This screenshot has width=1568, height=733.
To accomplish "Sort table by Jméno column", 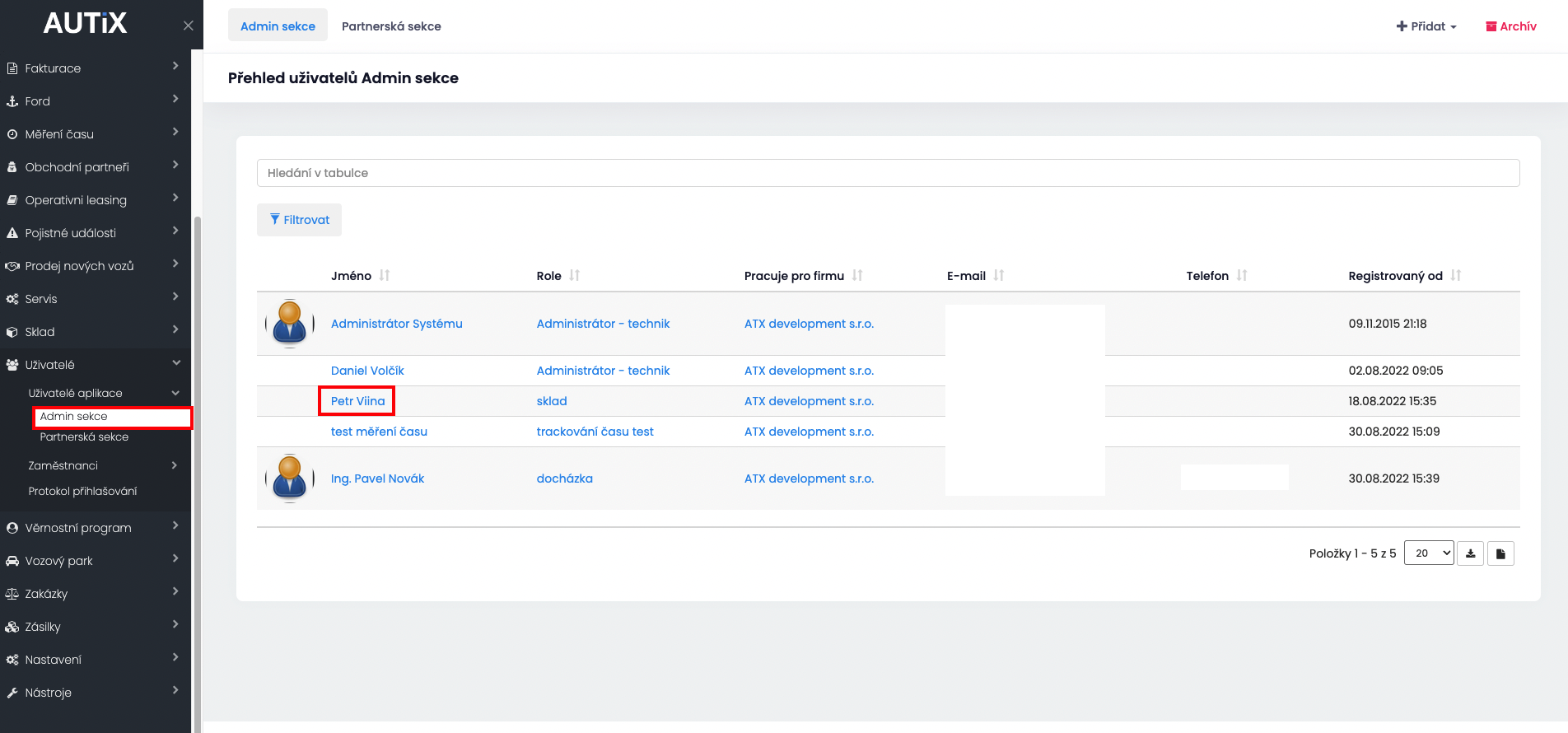I will point(385,276).
